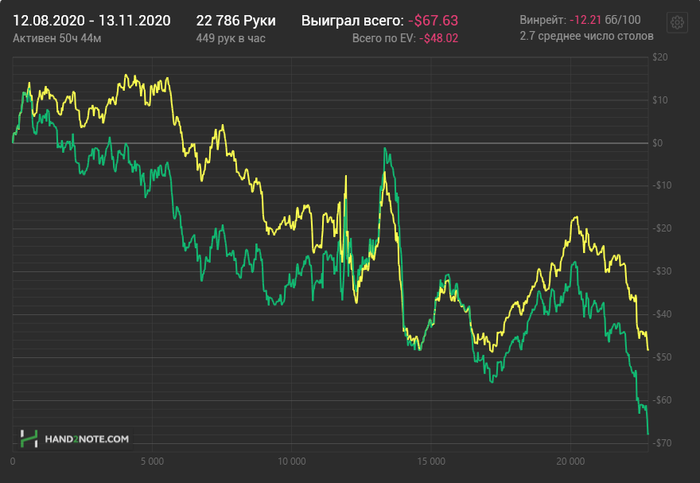Screen dimensions: 700x483
Task: Click the 20 000 x-axis label
Action: tap(571, 461)
